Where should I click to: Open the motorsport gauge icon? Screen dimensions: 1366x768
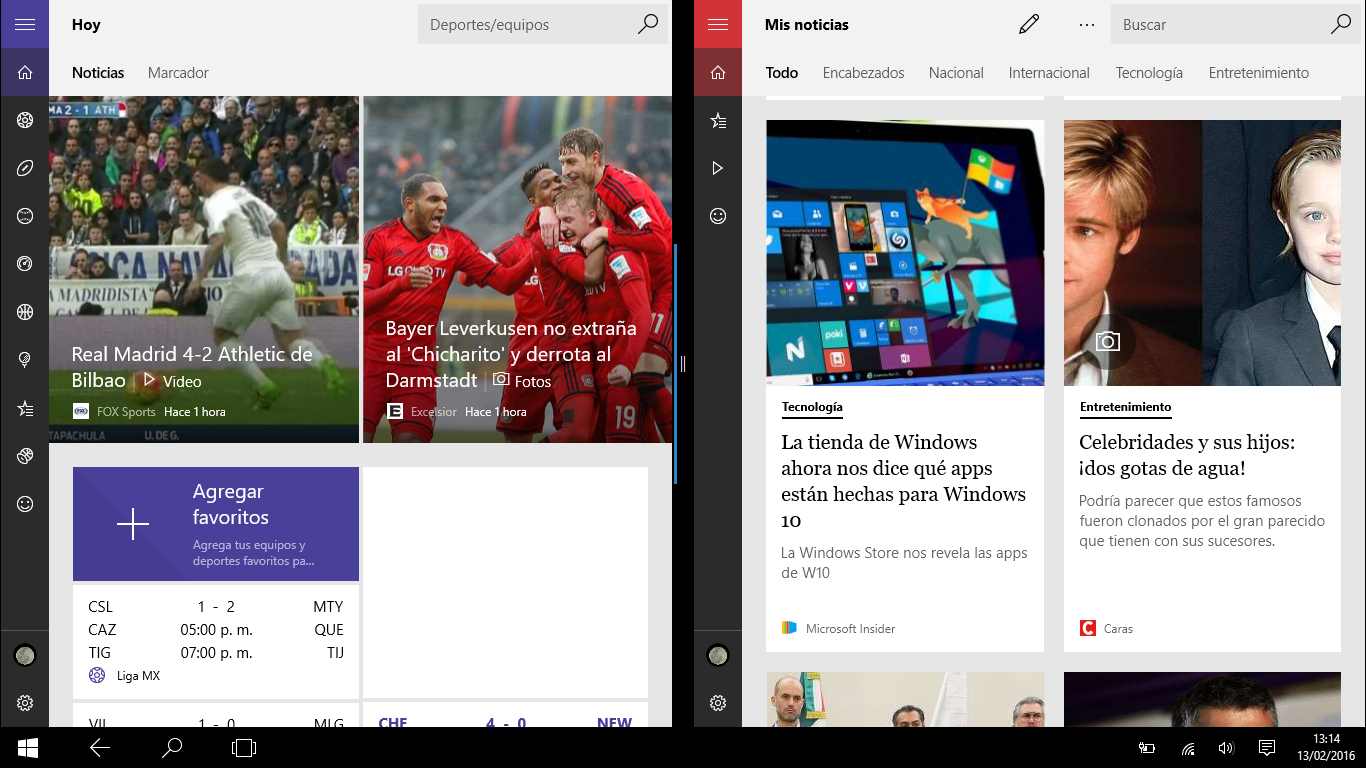point(25,264)
